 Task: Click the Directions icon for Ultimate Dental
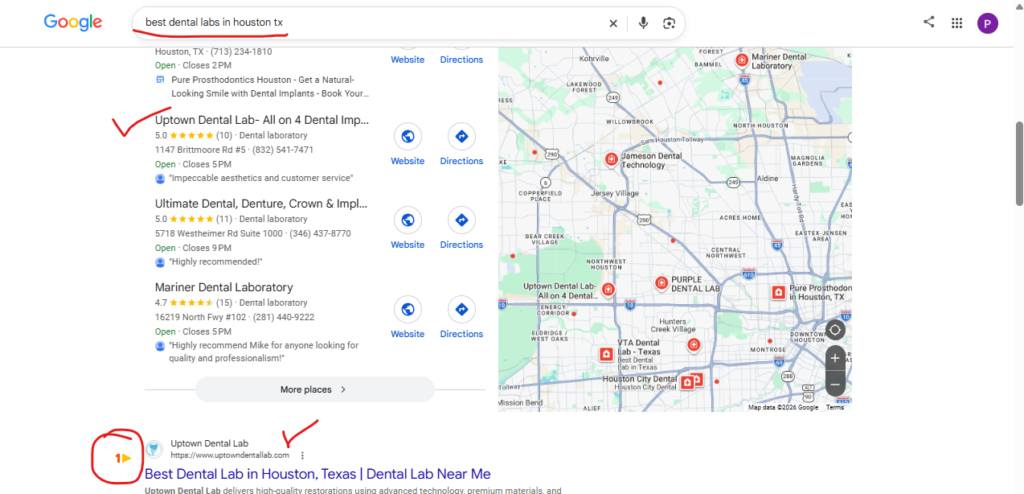coord(461,220)
